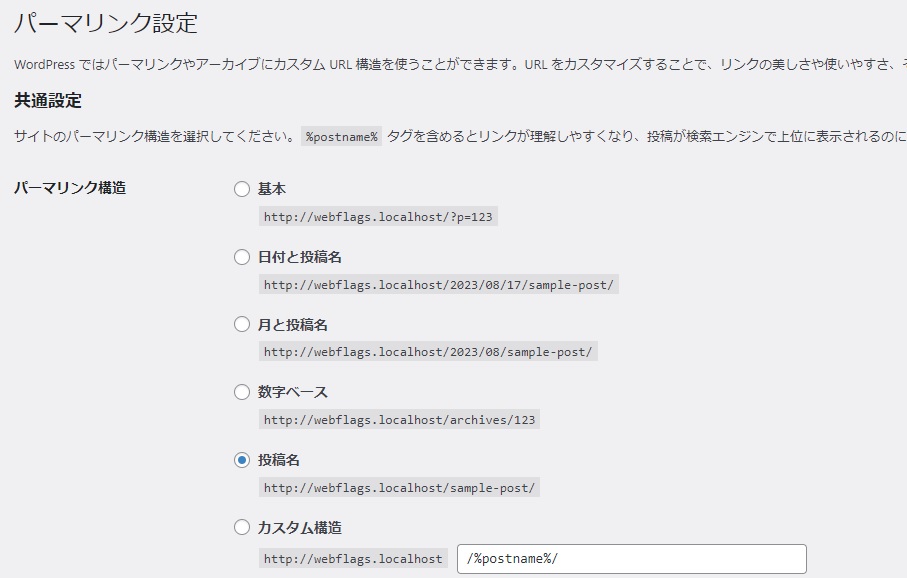The image size is (907, 578).
Task: Click the 2023/08/sample-post example URL
Action: pyautogui.click(x=428, y=352)
